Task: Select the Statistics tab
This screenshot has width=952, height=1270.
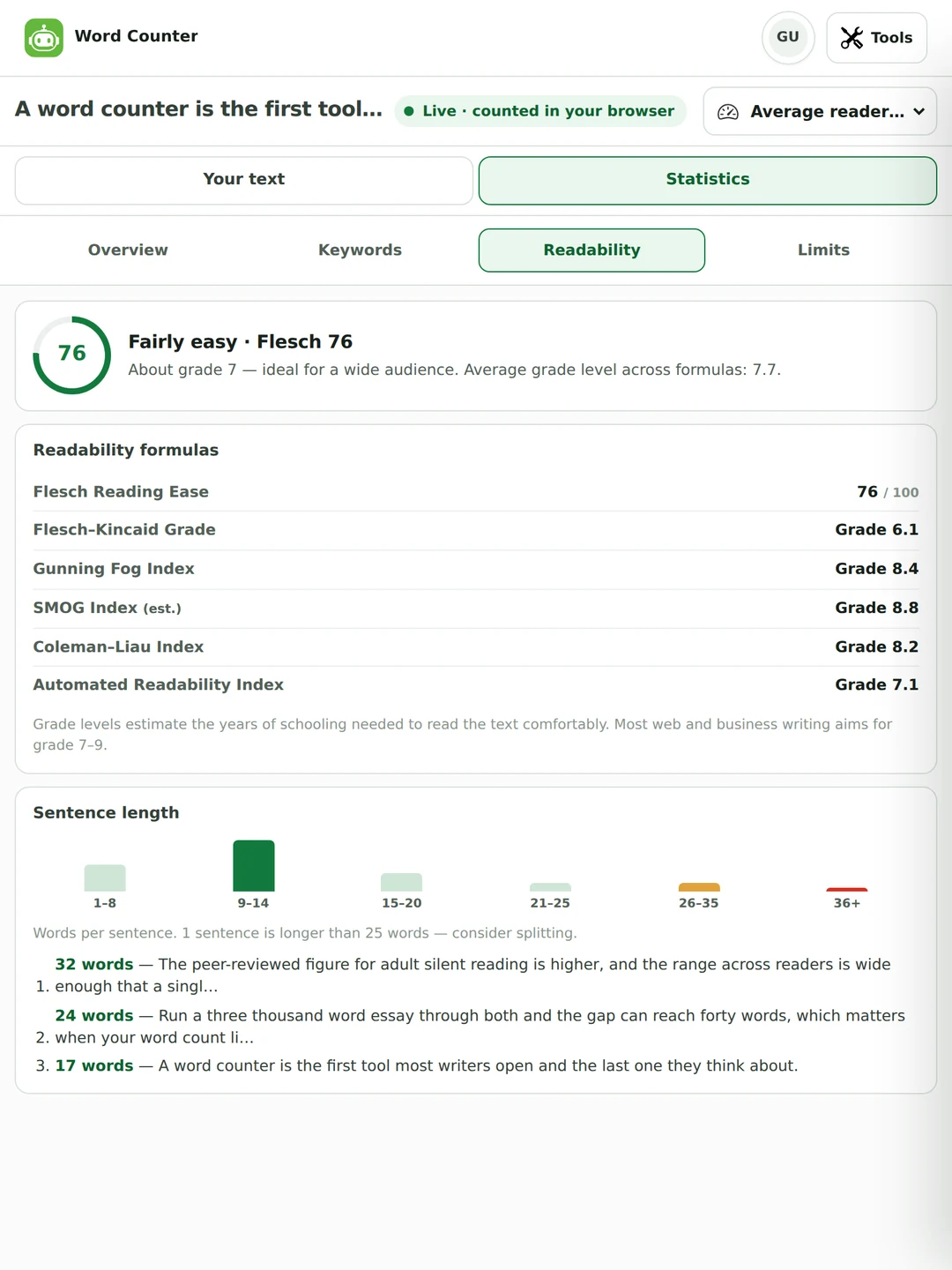Action: coord(708,180)
